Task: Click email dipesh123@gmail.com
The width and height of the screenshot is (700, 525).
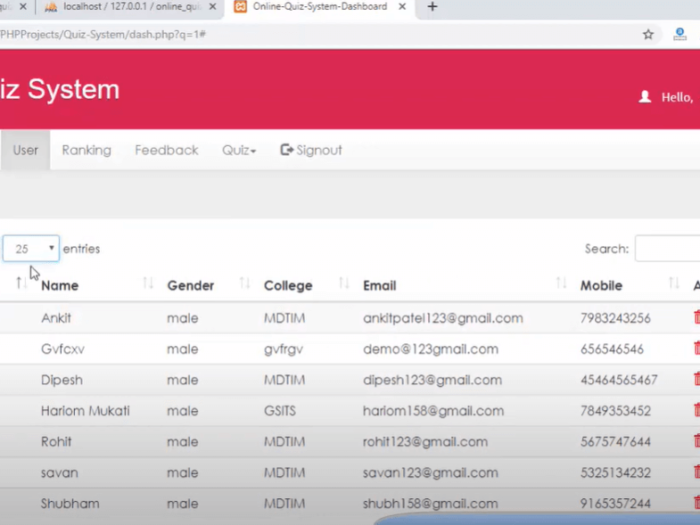Action: pos(432,380)
